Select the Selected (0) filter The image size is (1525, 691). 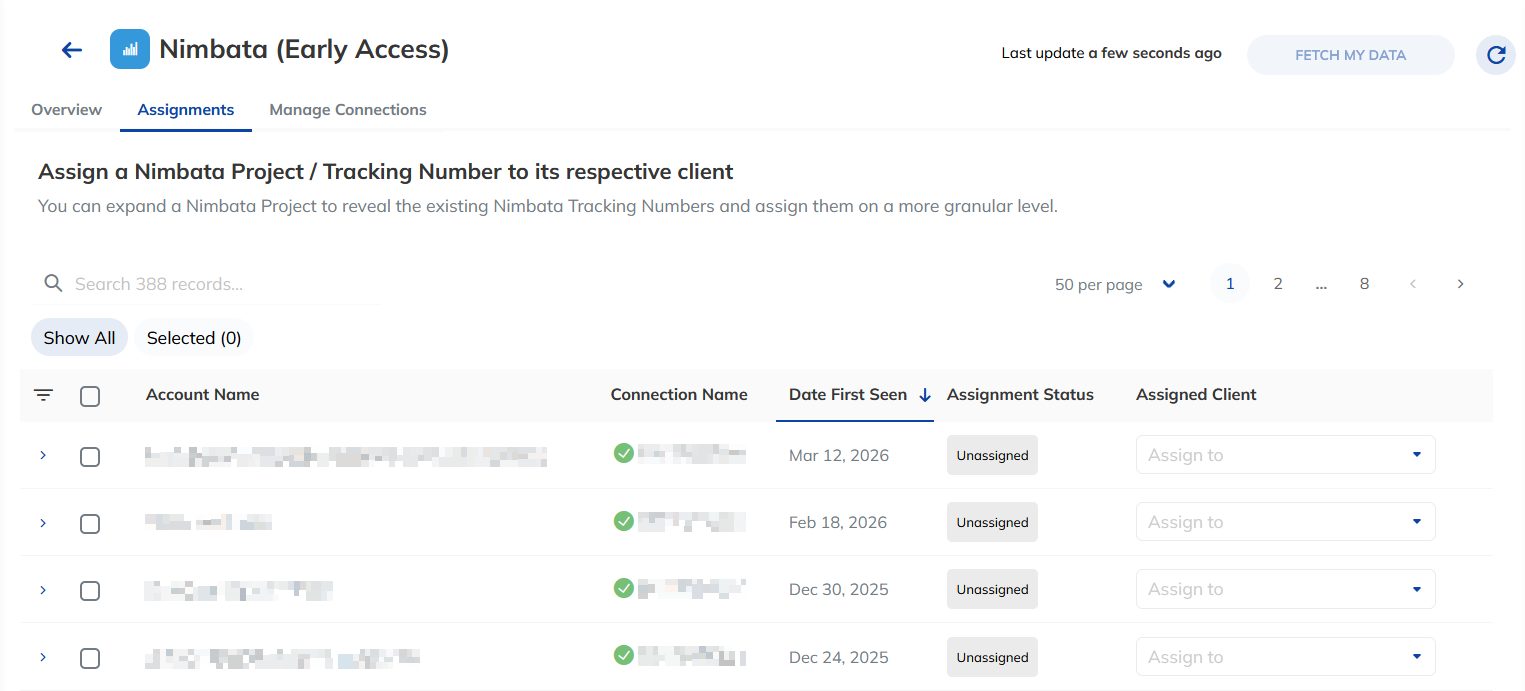pos(194,338)
